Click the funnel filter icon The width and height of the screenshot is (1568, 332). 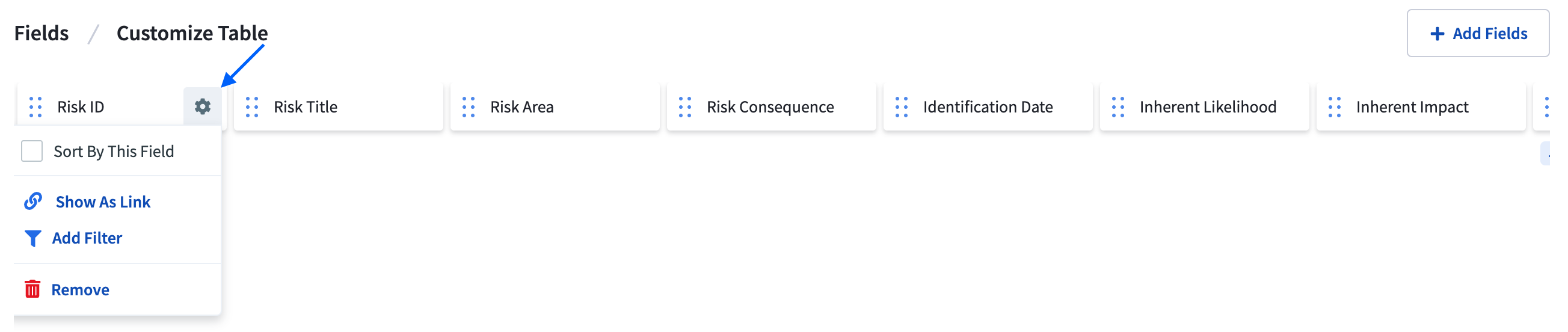[x=33, y=238]
